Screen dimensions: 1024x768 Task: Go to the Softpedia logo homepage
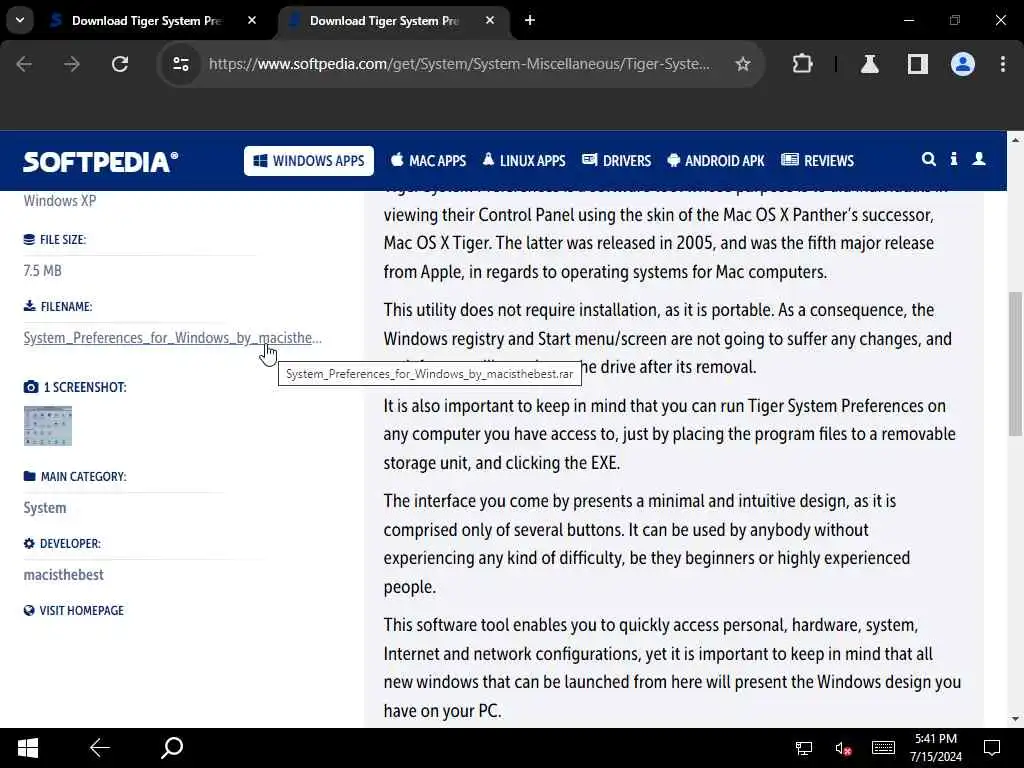[x=101, y=161]
